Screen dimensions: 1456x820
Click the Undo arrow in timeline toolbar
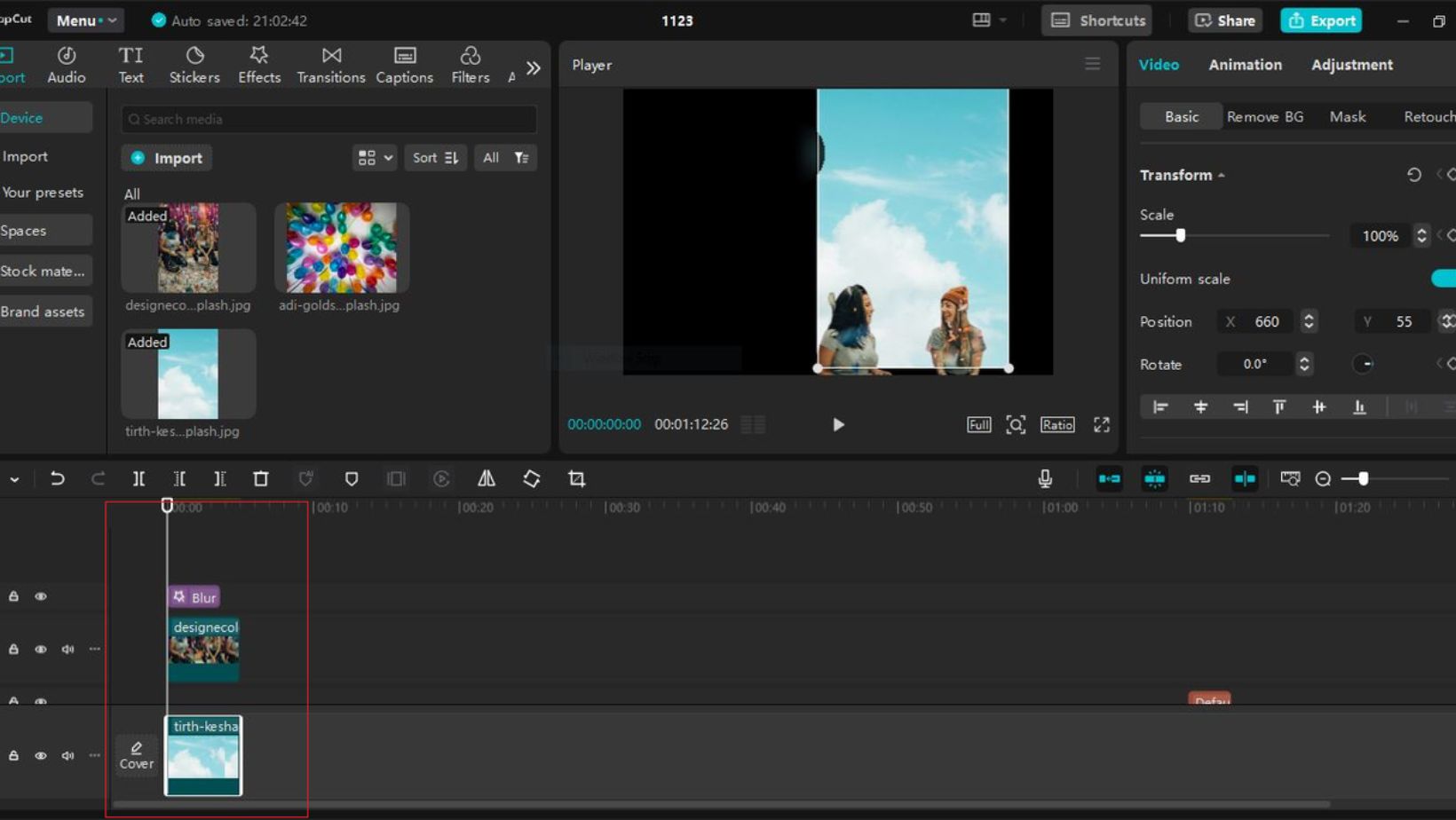[x=58, y=479]
